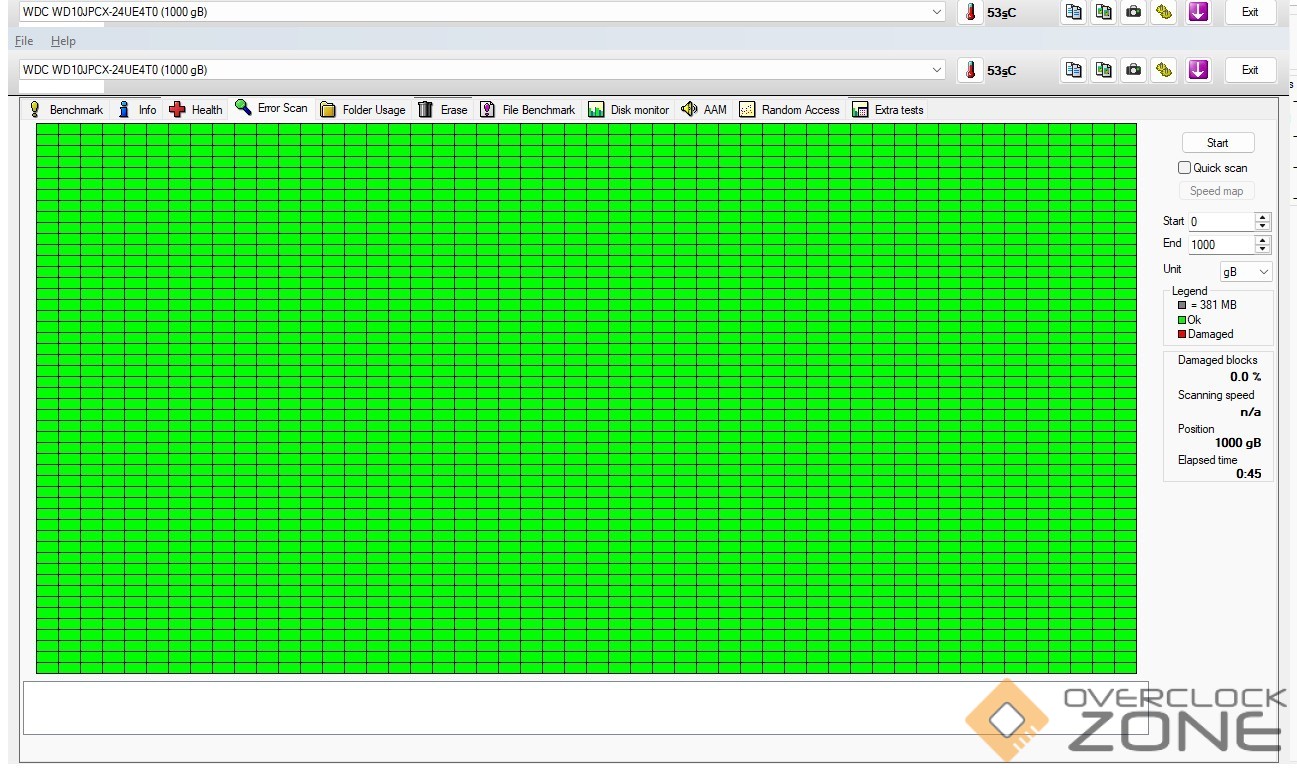Save a screenshot with the lower camera icon
Screen dimensions: 1297x772
1133,70
